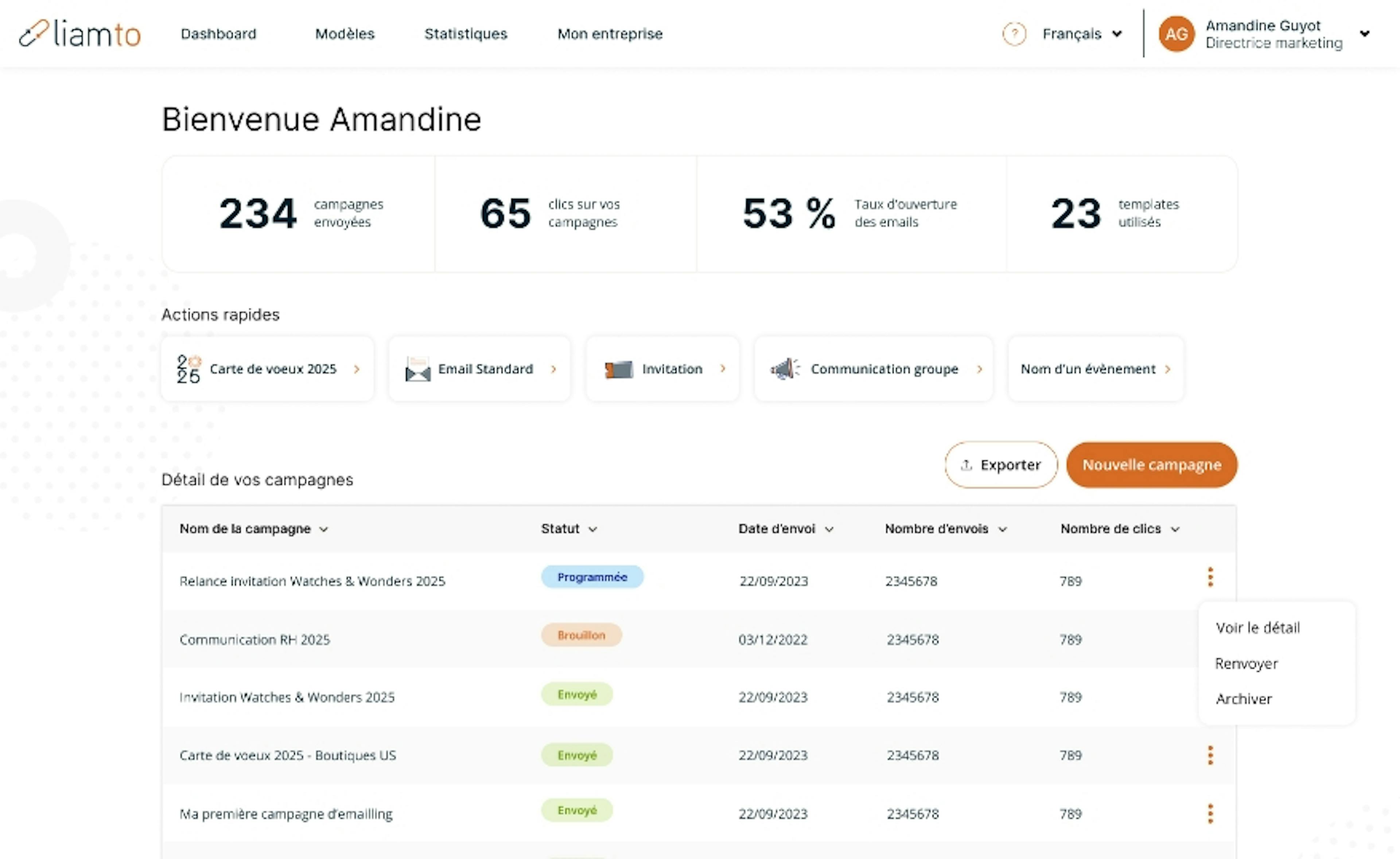The width and height of the screenshot is (1400, 859).
Task: Choose Archiver in the context menu
Action: 1244,699
